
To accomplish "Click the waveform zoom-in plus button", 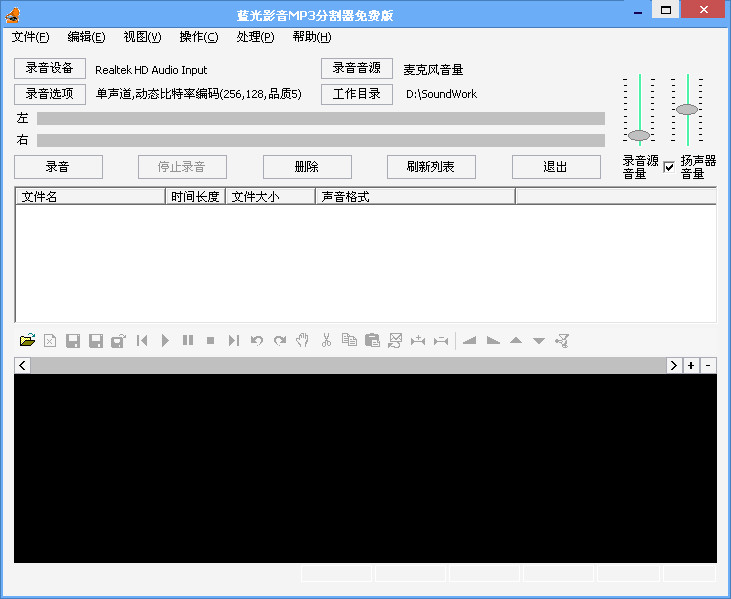I will pyautogui.click(x=691, y=365).
